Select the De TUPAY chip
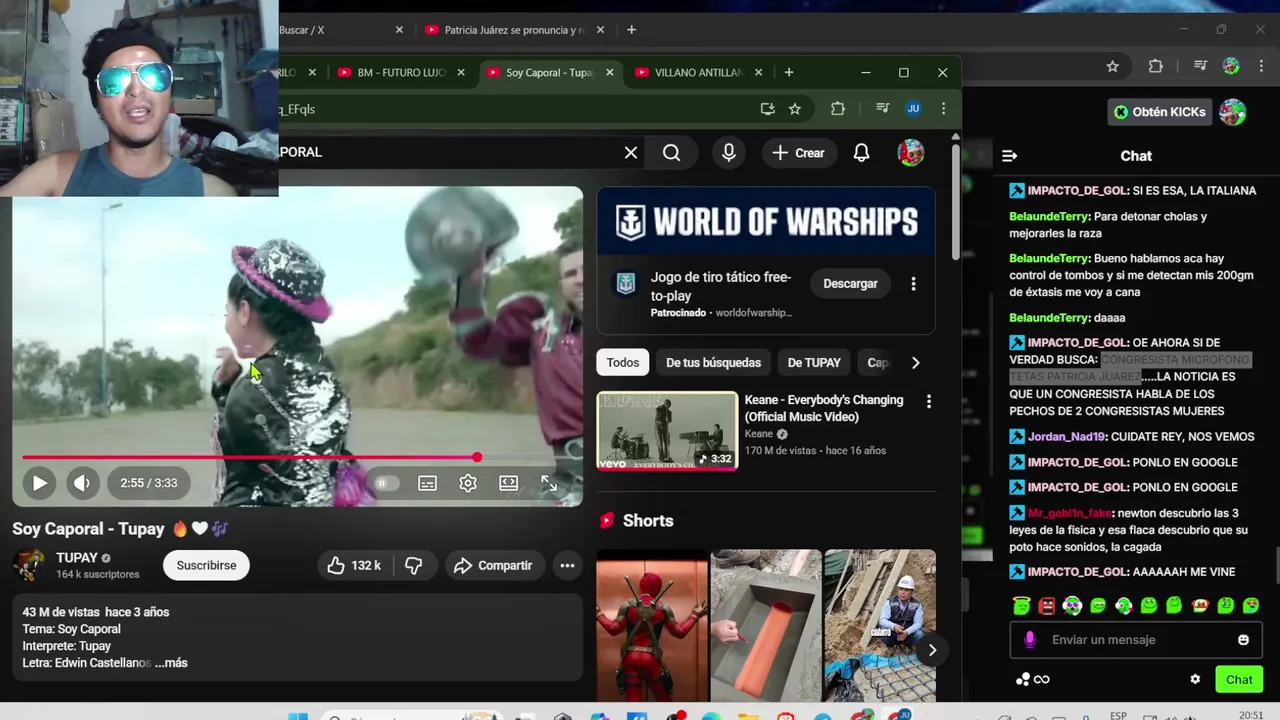Screen dimensions: 1280x720 (x=814, y=363)
